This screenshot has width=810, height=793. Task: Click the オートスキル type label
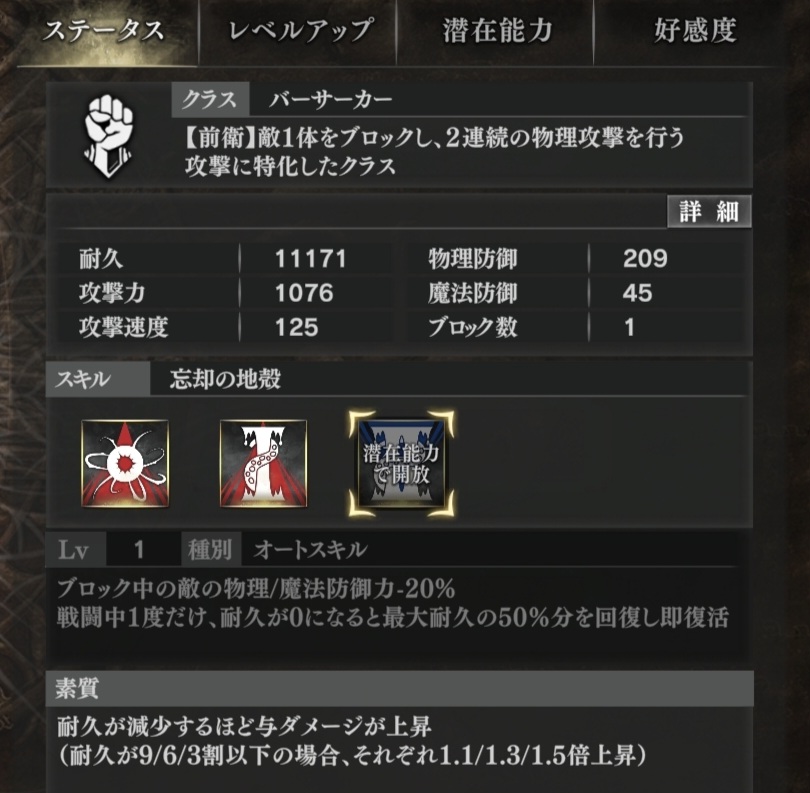pyautogui.click(x=310, y=549)
